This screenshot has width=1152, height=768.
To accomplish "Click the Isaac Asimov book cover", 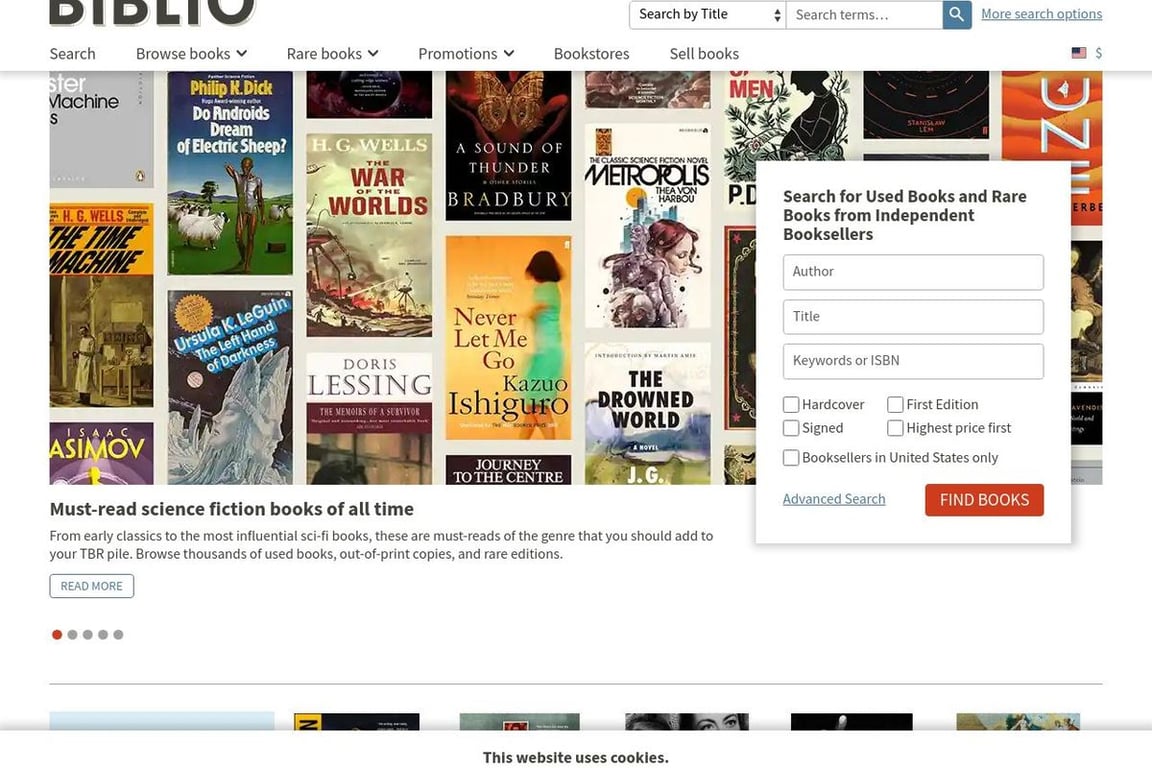I will [x=101, y=453].
